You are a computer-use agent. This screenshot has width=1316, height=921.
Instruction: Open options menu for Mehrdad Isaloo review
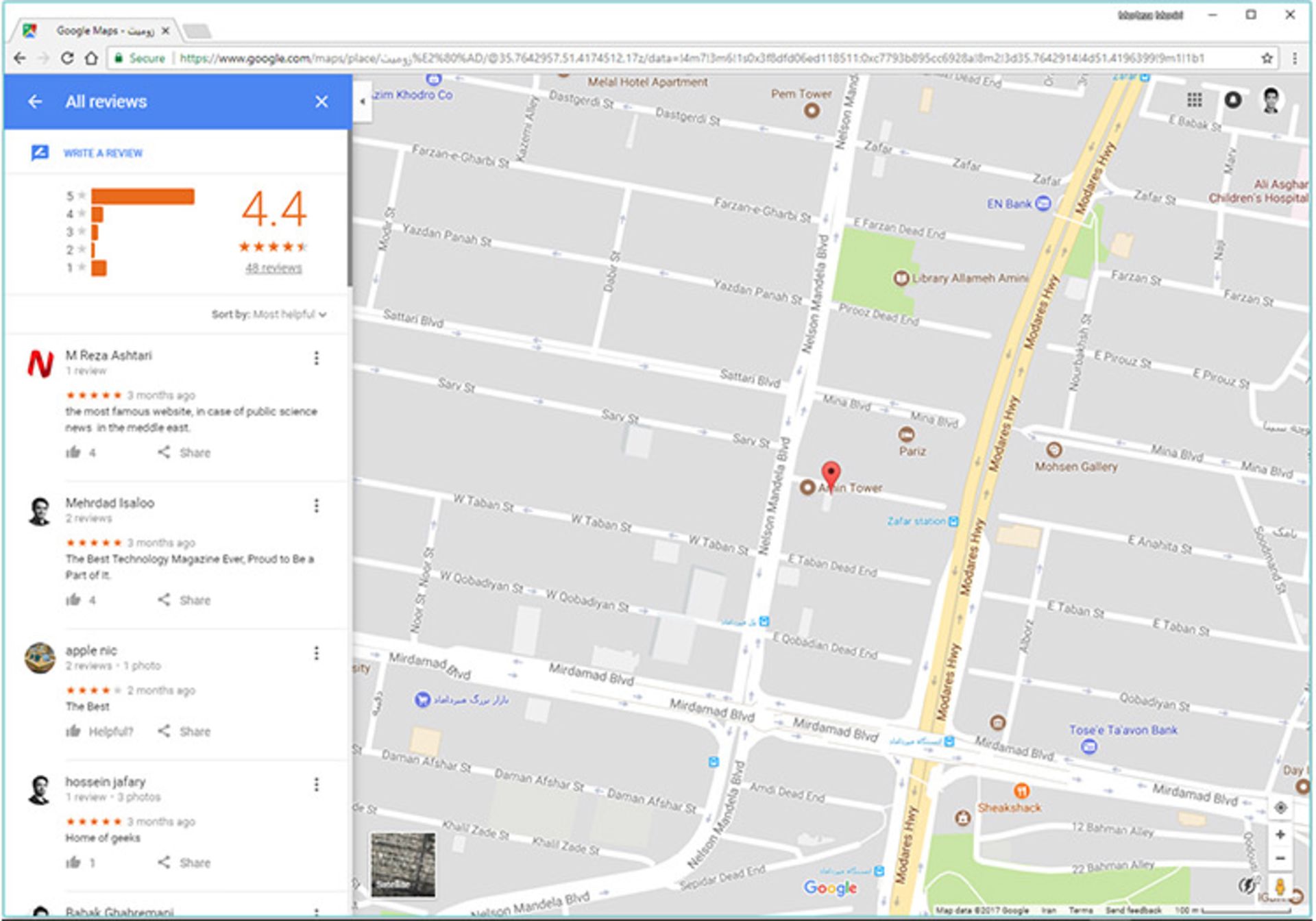pyautogui.click(x=316, y=506)
